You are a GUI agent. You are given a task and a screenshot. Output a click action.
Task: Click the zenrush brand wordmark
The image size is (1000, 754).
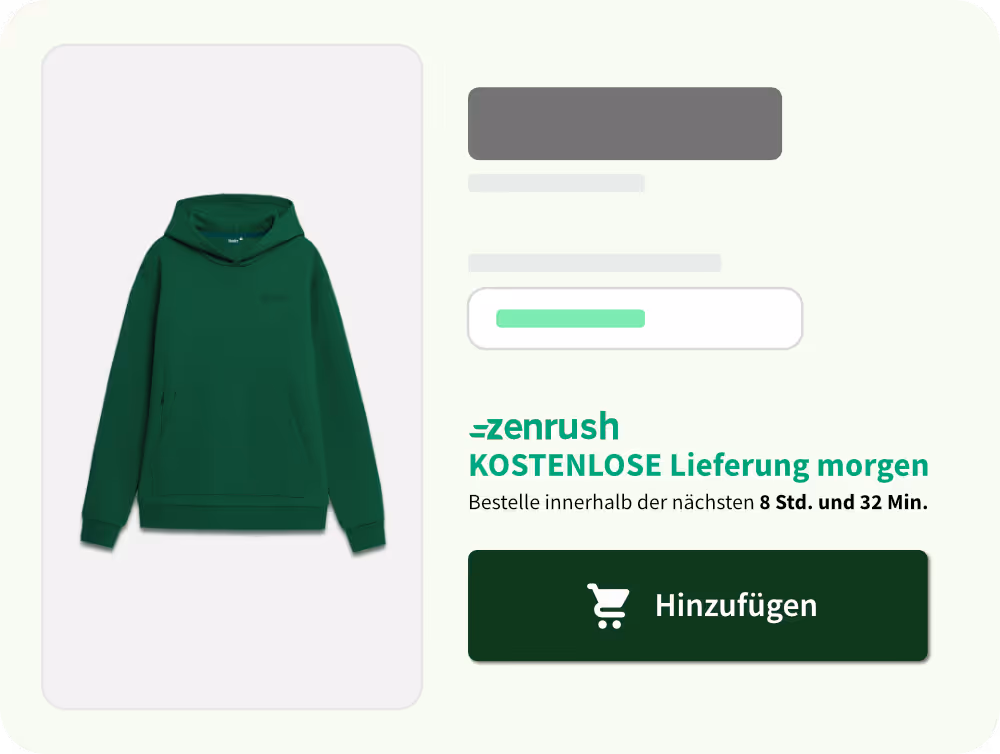point(552,427)
